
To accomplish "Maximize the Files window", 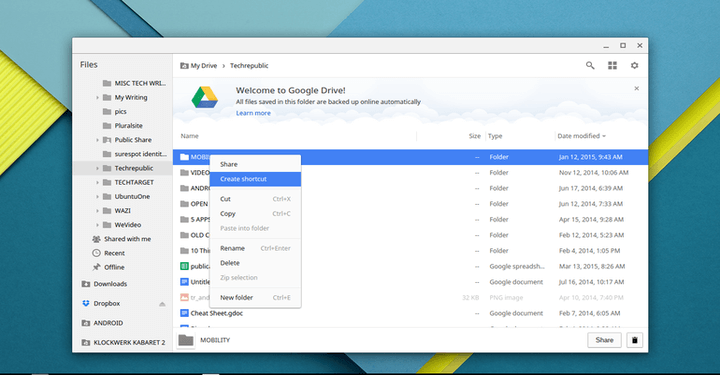I will pos(623,45).
